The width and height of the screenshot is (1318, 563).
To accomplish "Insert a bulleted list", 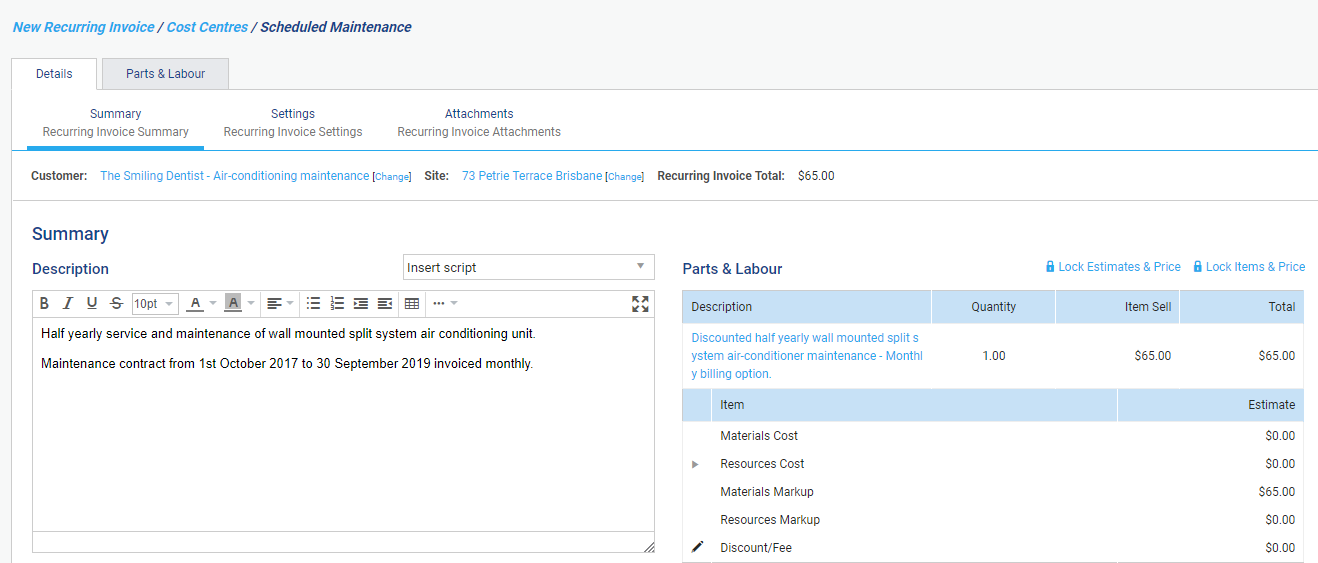I will 313,304.
